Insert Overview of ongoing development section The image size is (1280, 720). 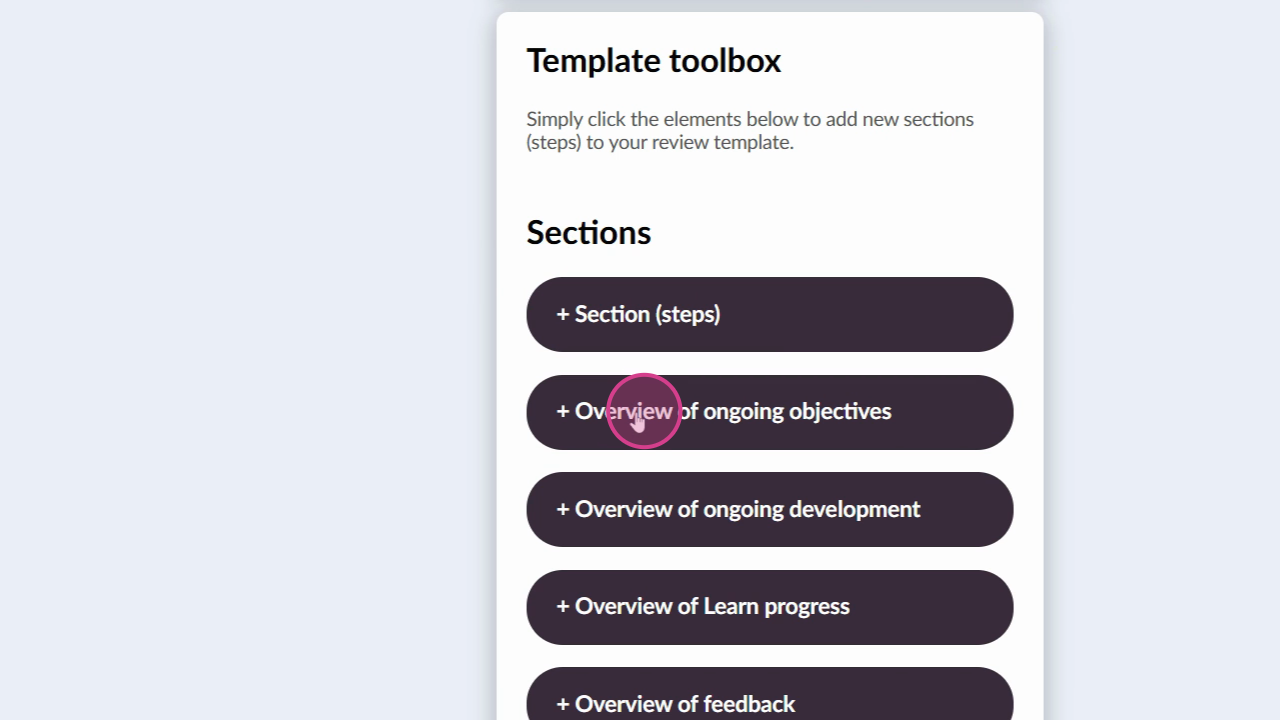[769, 509]
